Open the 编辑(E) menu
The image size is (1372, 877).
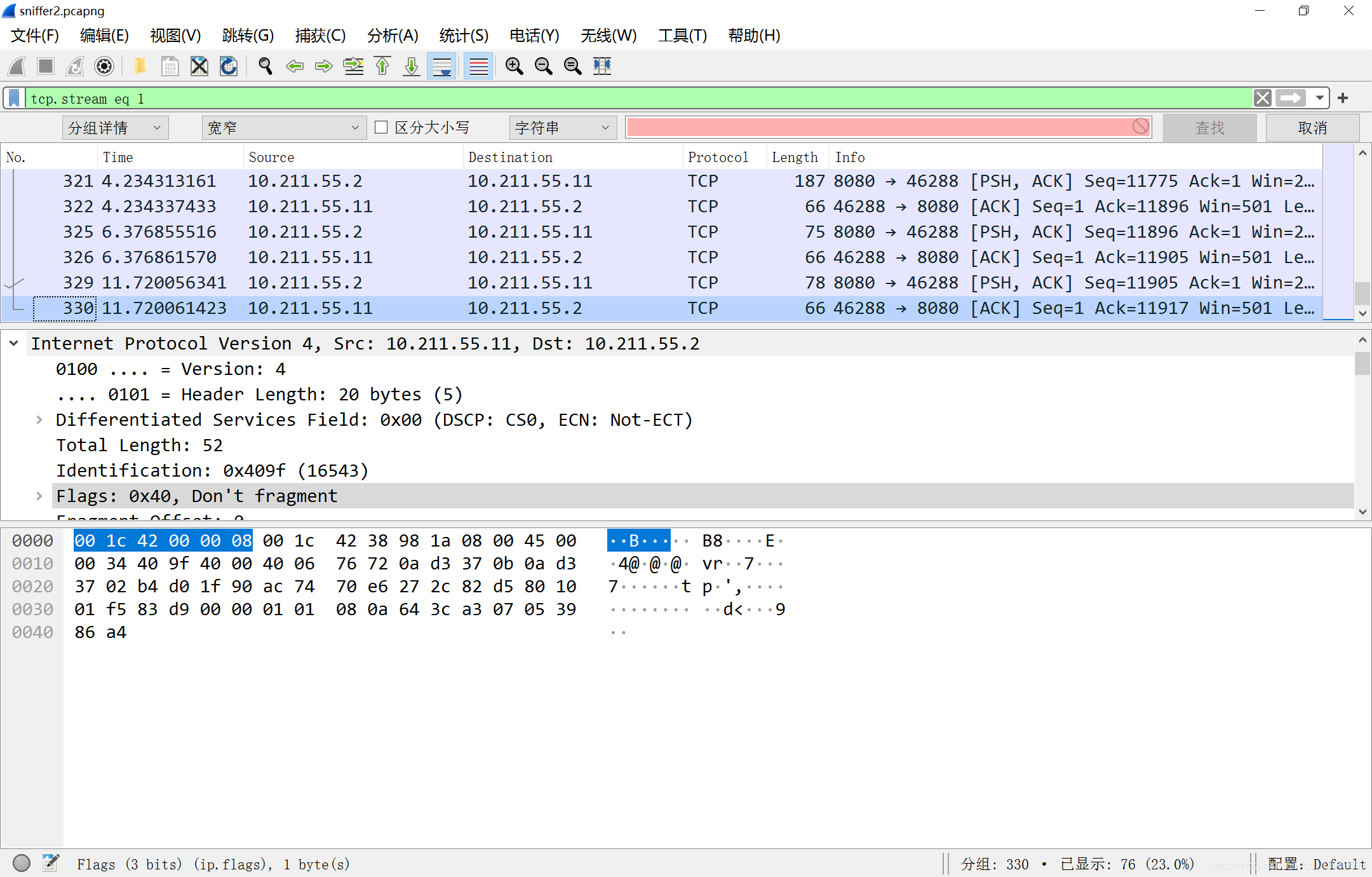pyautogui.click(x=105, y=36)
